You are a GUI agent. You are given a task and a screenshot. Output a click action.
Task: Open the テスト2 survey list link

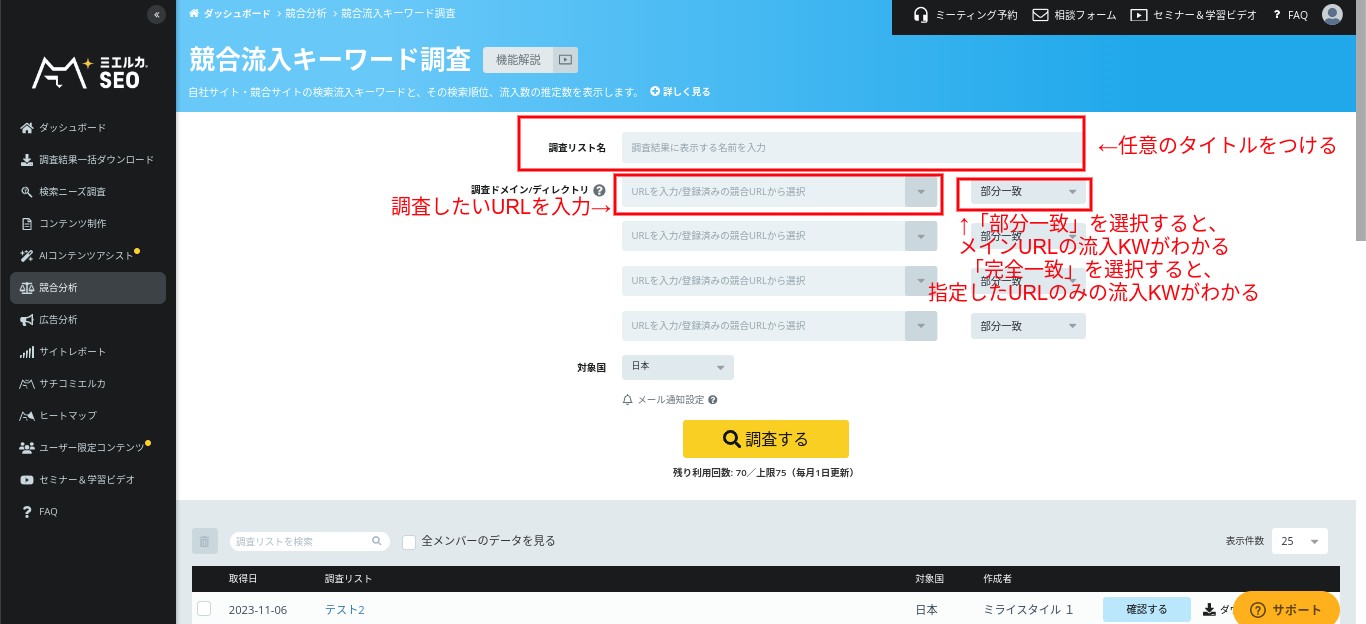pyautogui.click(x=344, y=610)
